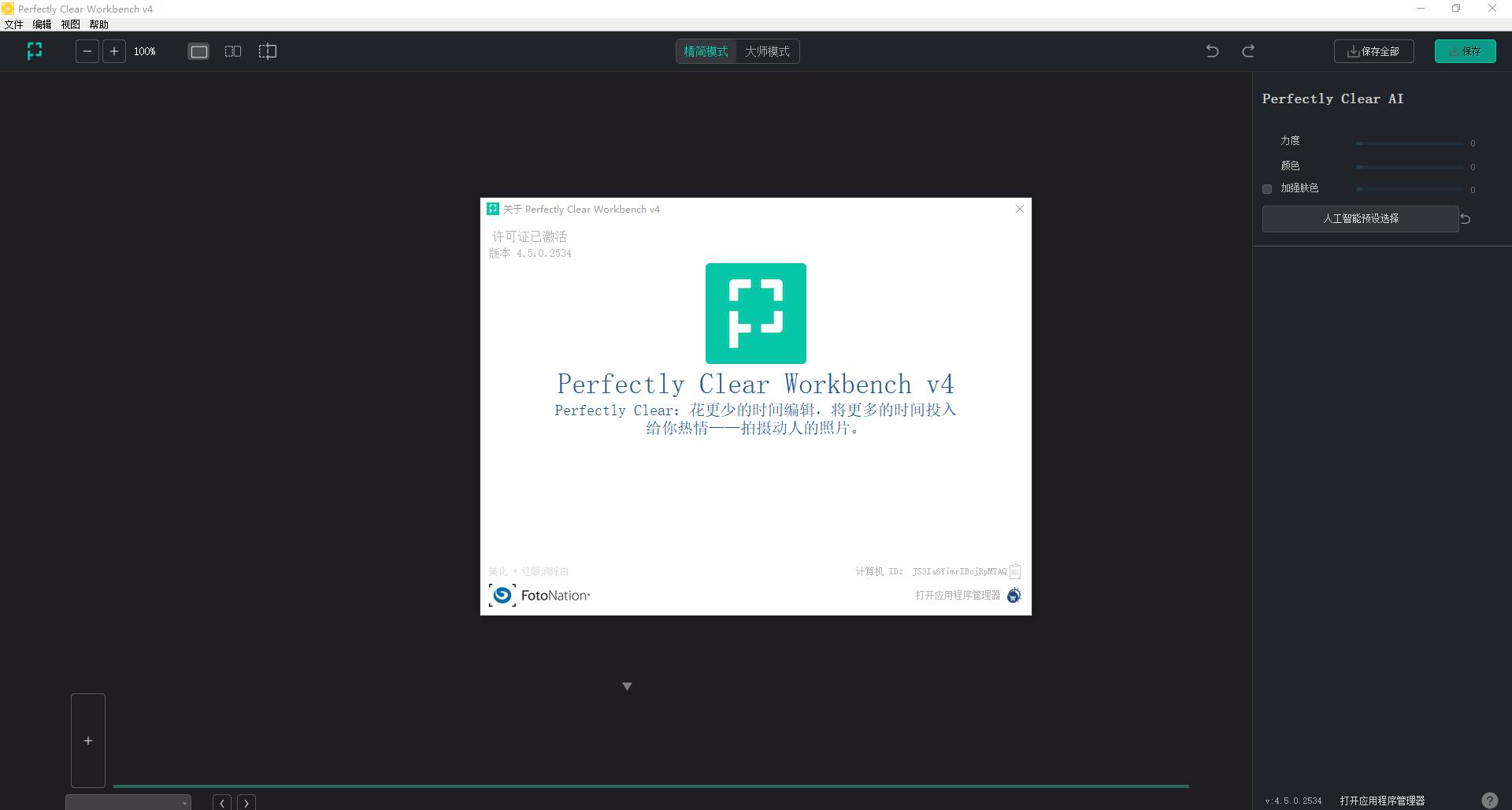This screenshot has width=1512, height=810.
Task: Minimize the application window
Action: pyautogui.click(x=1421, y=9)
